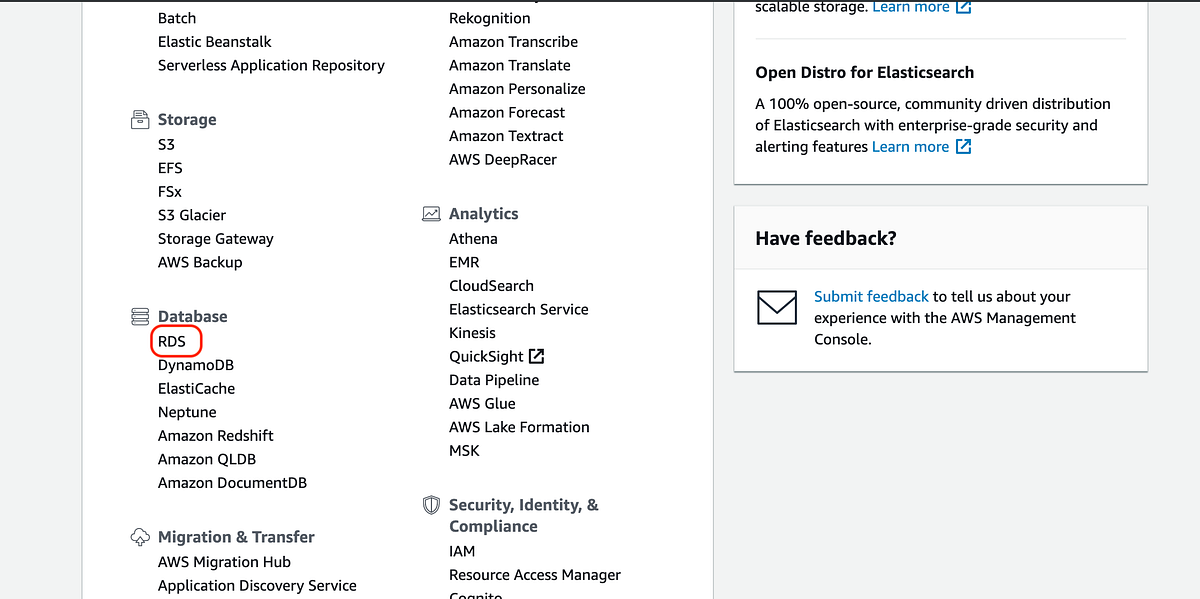The width and height of the screenshot is (1200, 599).
Task: Select Amazon Redshift under Database
Action: tap(215, 435)
